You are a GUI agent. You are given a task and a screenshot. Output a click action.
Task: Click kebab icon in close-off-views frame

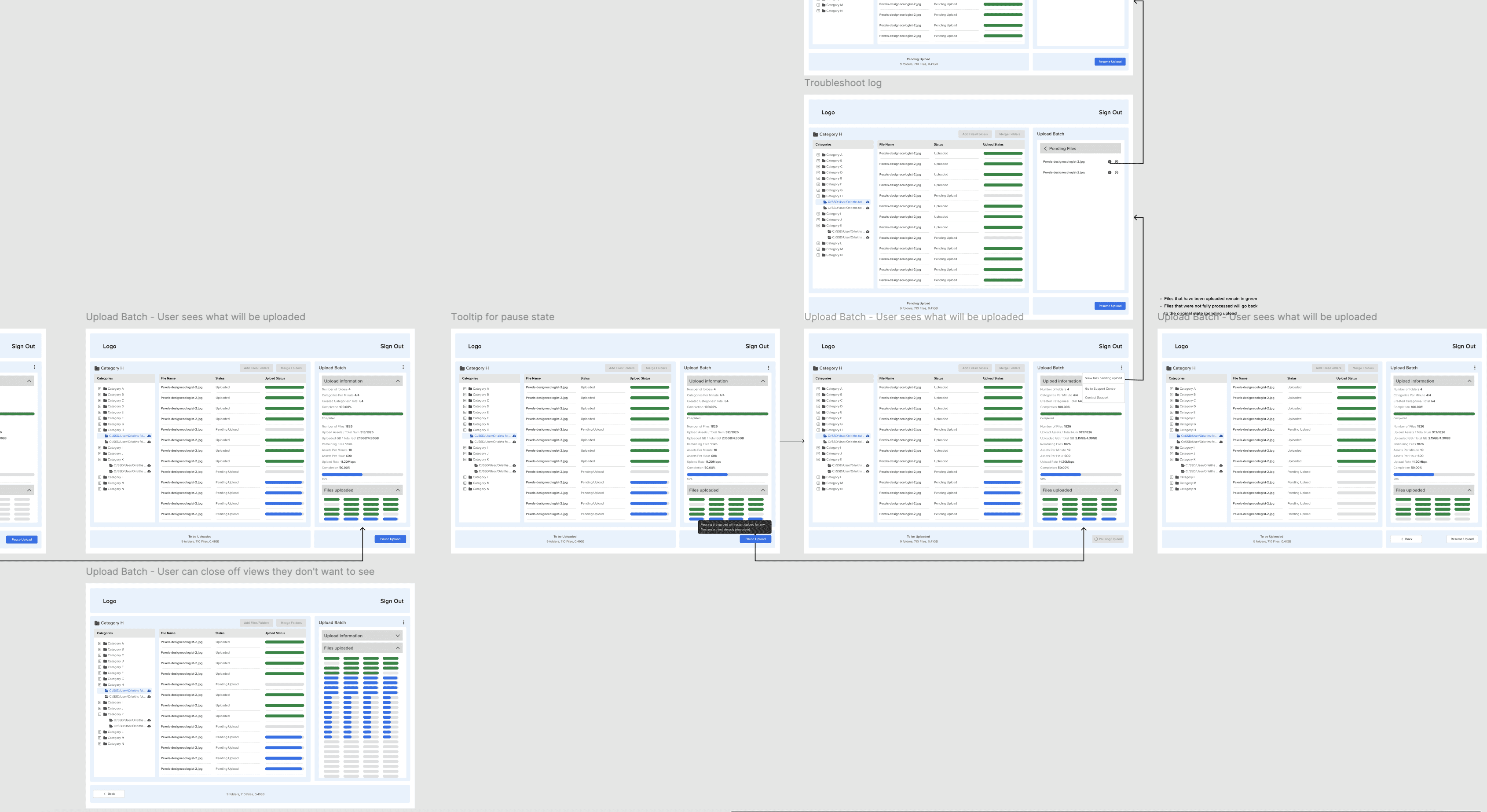(x=403, y=622)
